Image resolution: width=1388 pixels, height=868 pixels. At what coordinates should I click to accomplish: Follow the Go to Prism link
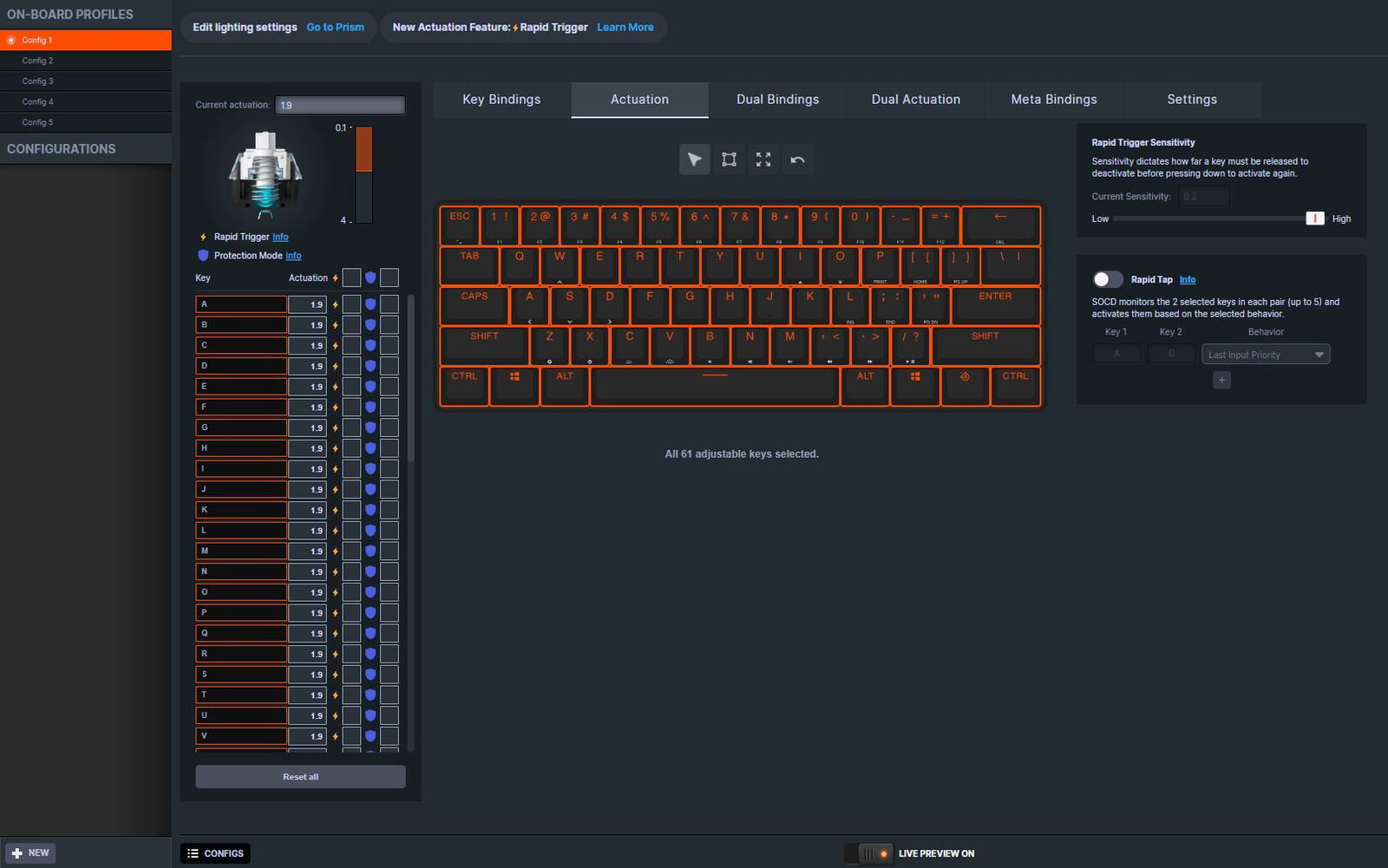coord(335,28)
